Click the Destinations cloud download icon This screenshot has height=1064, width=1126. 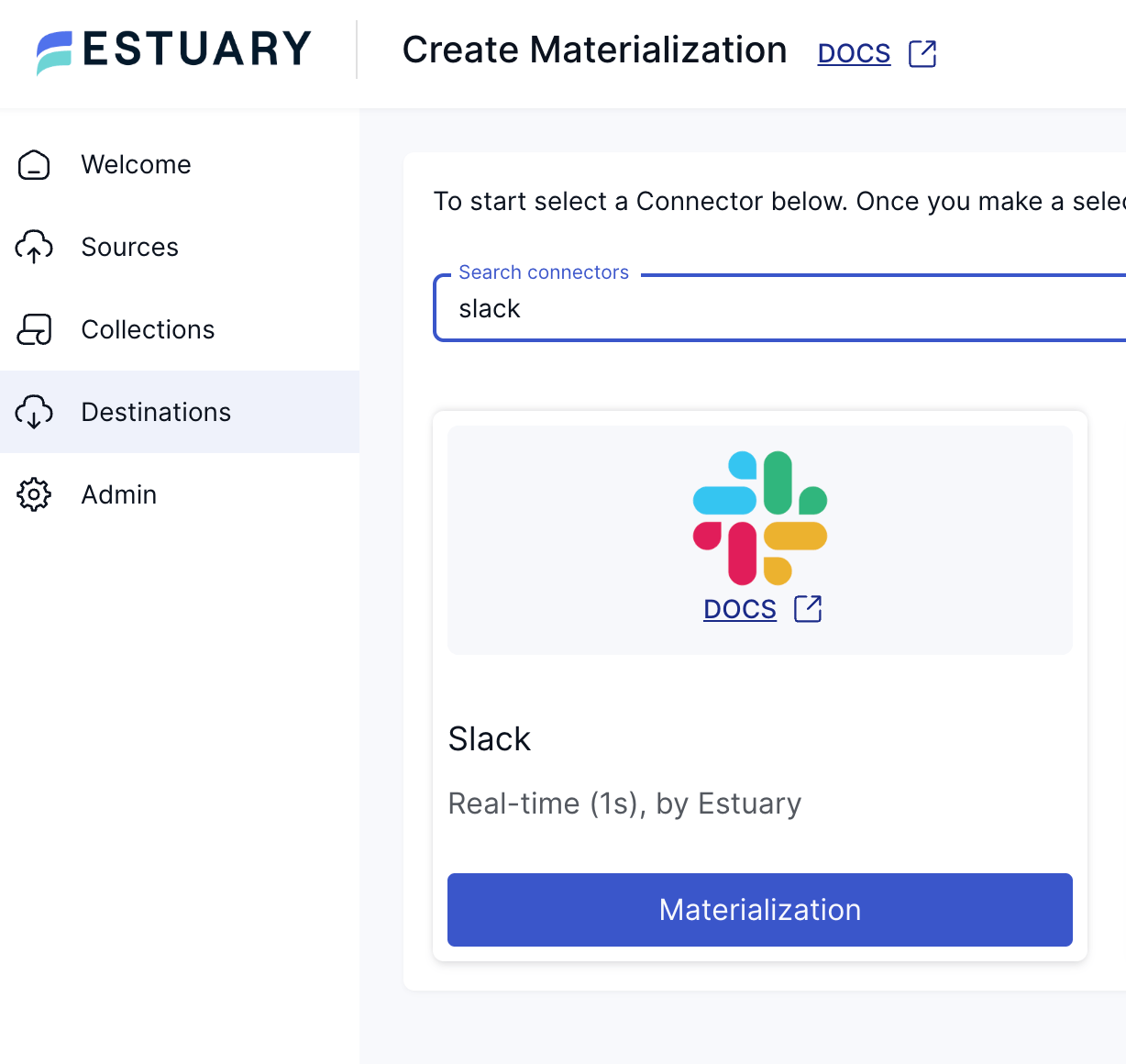coord(34,412)
